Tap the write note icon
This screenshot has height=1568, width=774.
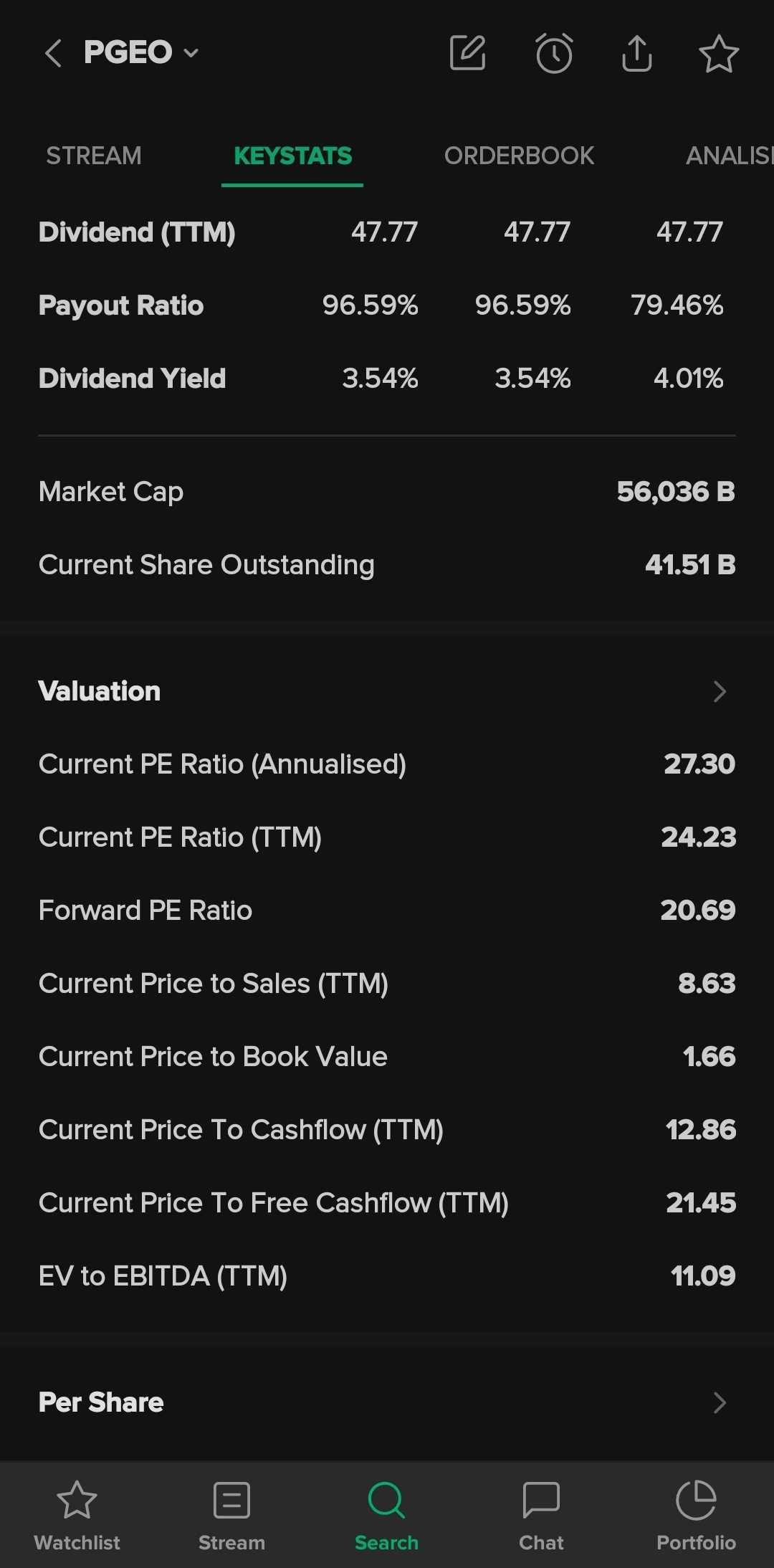click(x=467, y=53)
